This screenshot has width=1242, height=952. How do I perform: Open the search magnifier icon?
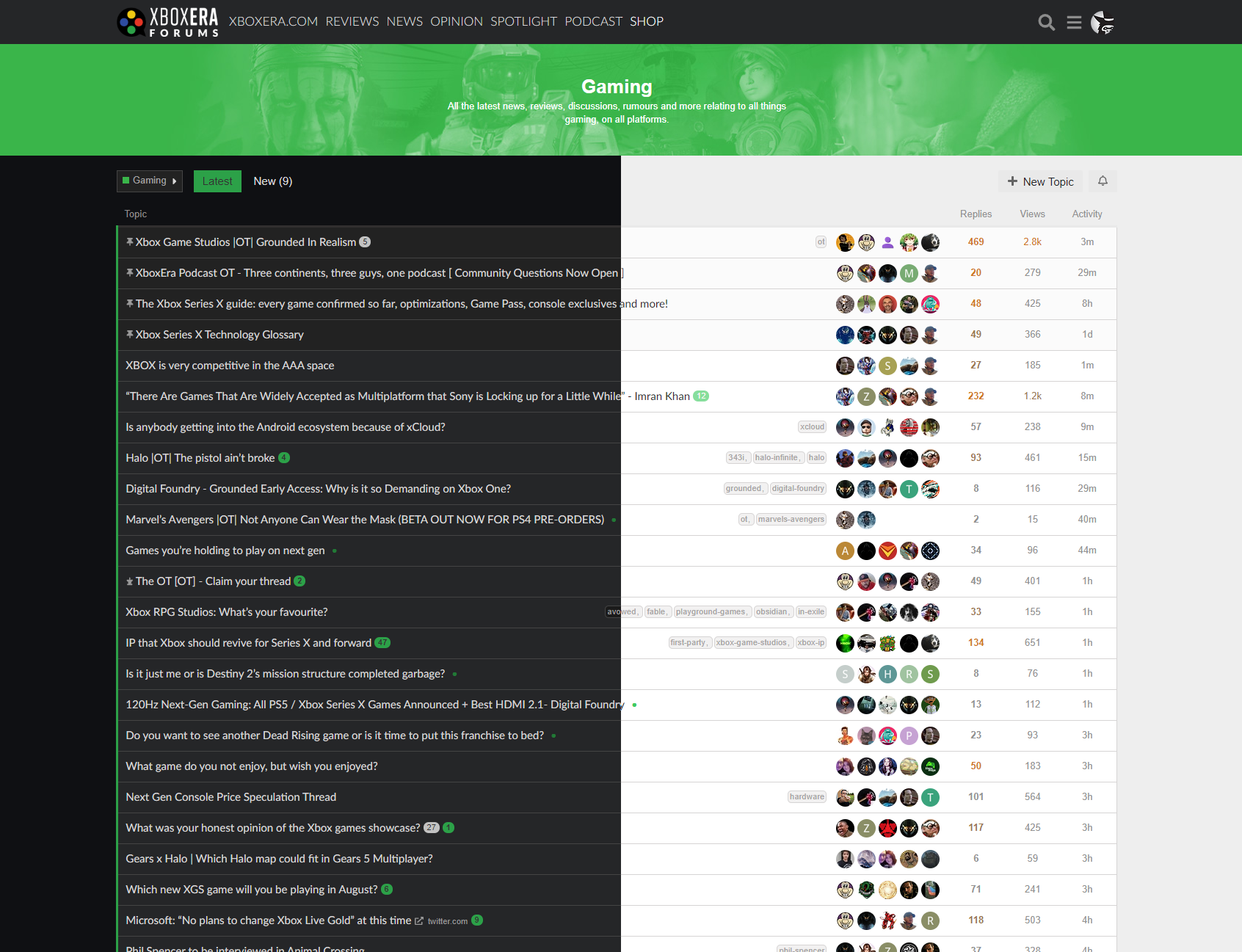coord(1046,23)
